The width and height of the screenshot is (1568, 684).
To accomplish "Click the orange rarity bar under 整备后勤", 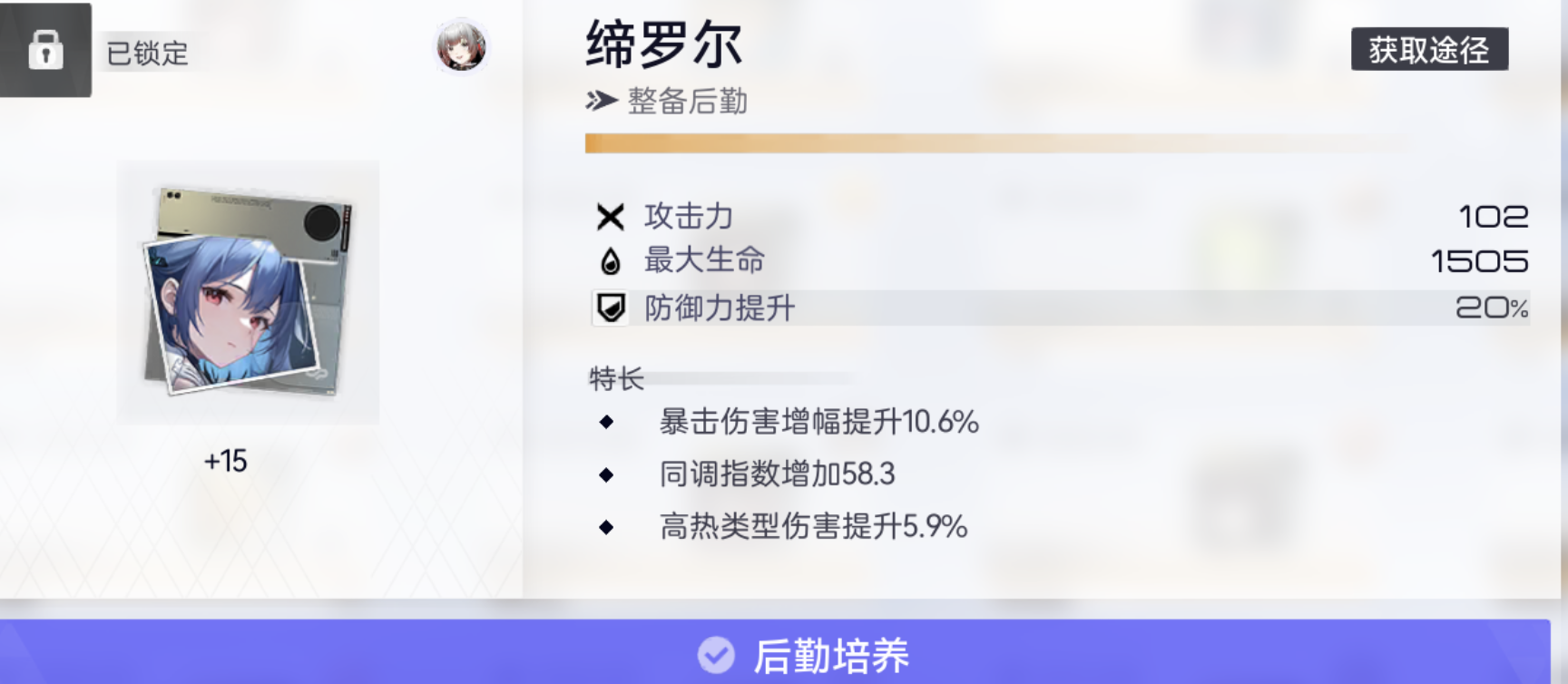I will pos(998,143).
